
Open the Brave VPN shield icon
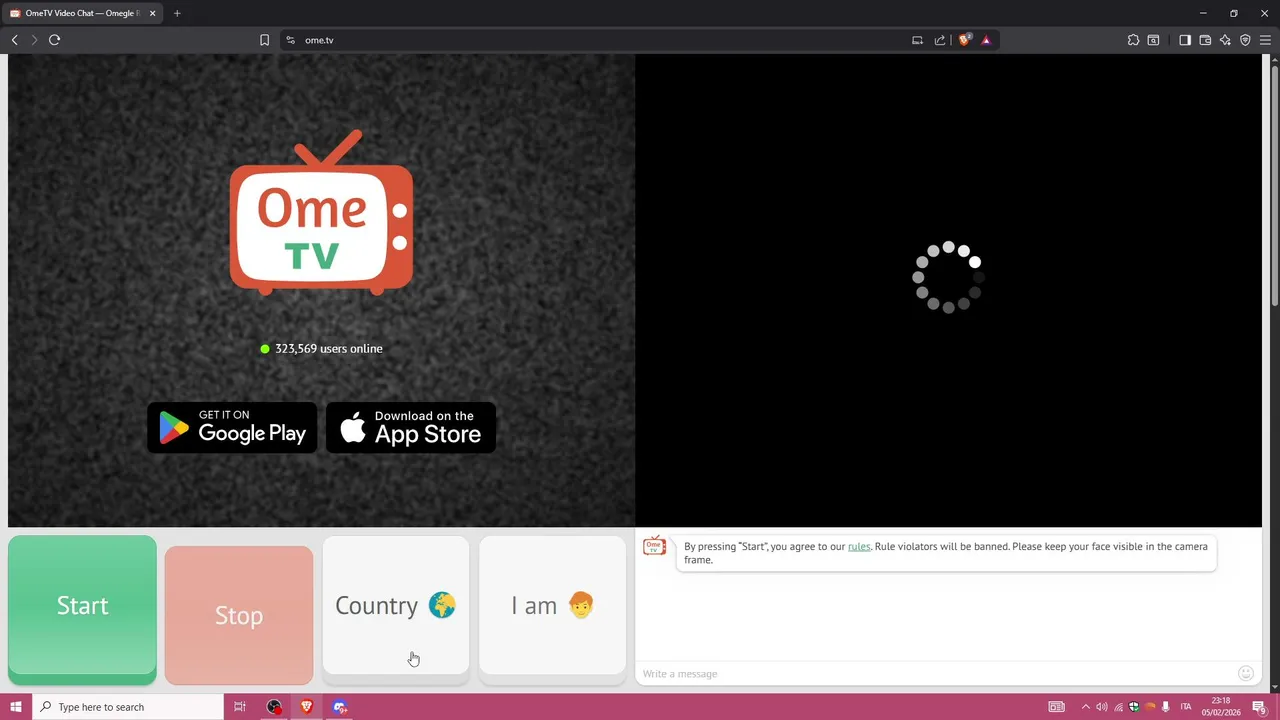click(1245, 40)
